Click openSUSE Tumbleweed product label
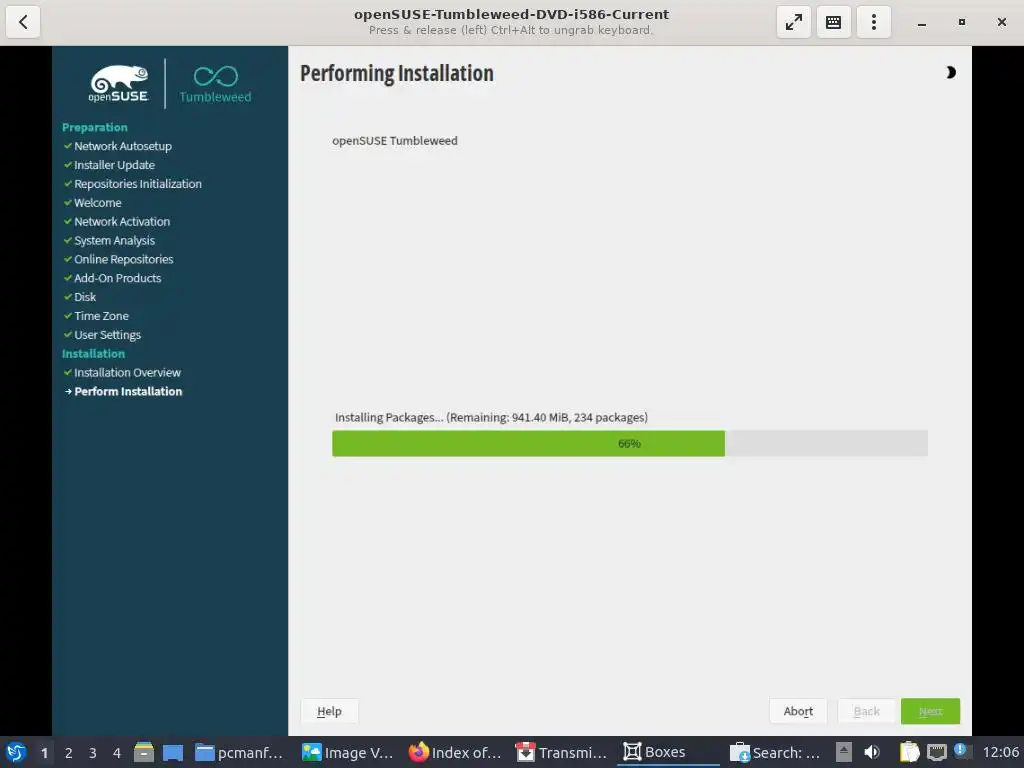 [x=394, y=141]
